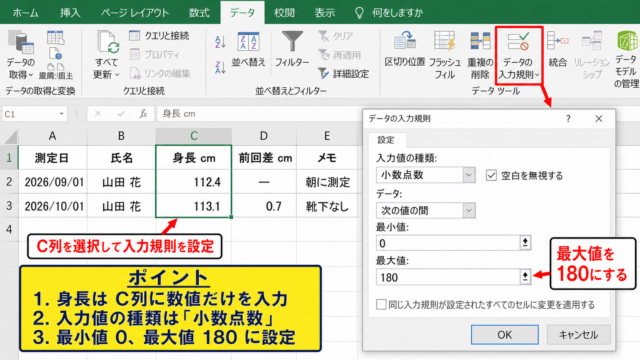640x360 pixels.
Task: Click 重複の削除 tool
Action: tap(480, 55)
